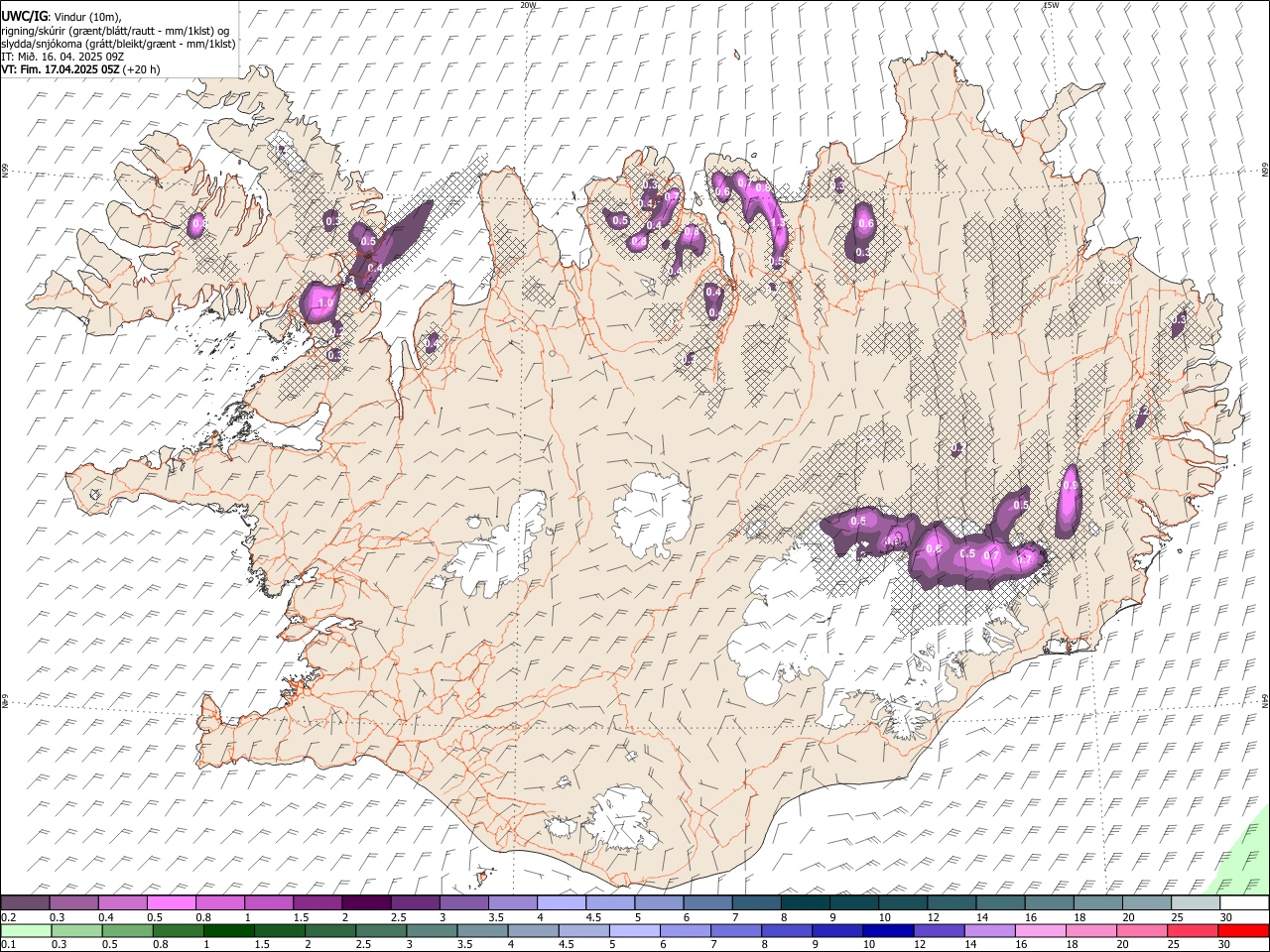
Task: Pick the bright red bottom-row swatch labeled 30
Action: coord(1244,931)
